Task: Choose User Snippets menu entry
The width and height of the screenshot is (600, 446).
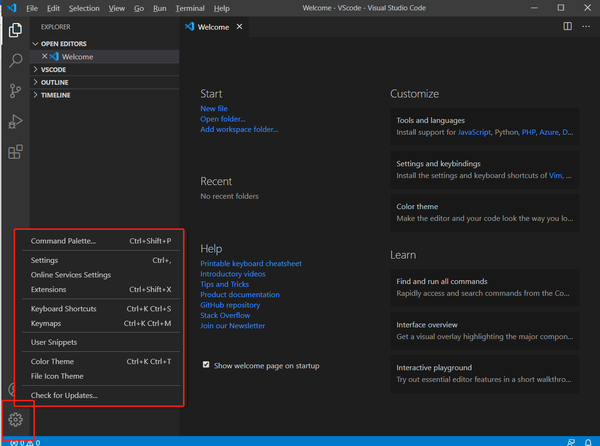Action: point(101,342)
